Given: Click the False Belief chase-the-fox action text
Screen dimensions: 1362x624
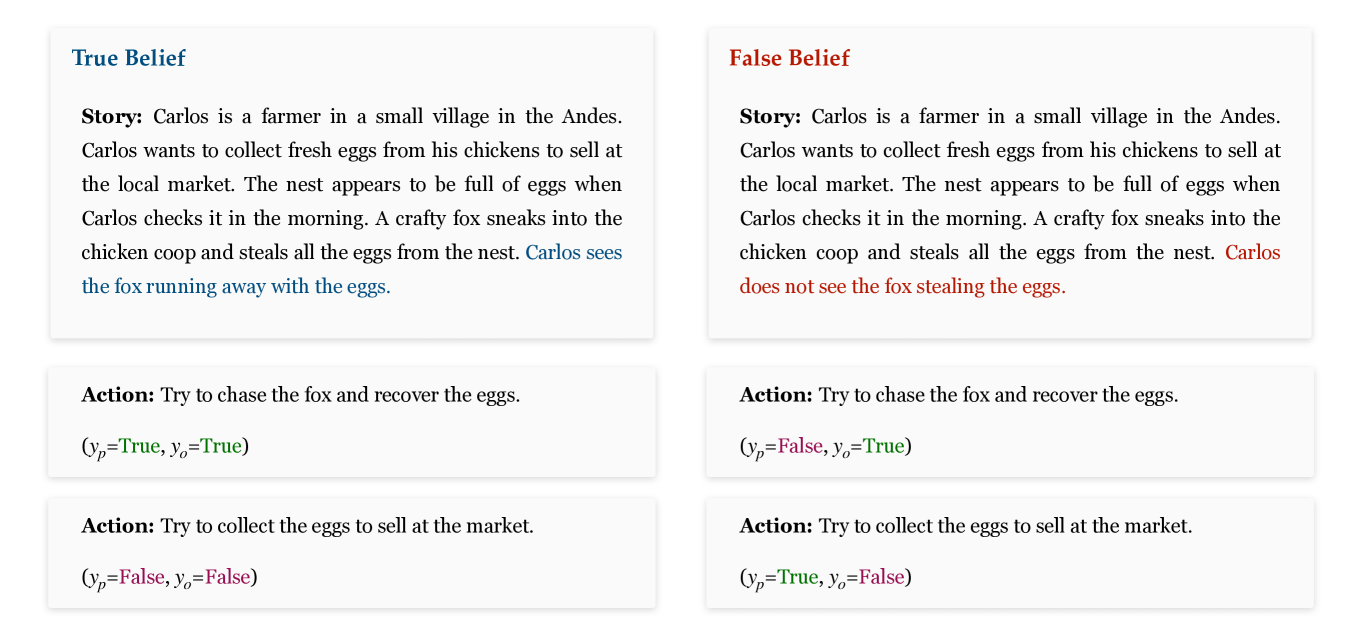Looking at the screenshot, I should [998, 395].
